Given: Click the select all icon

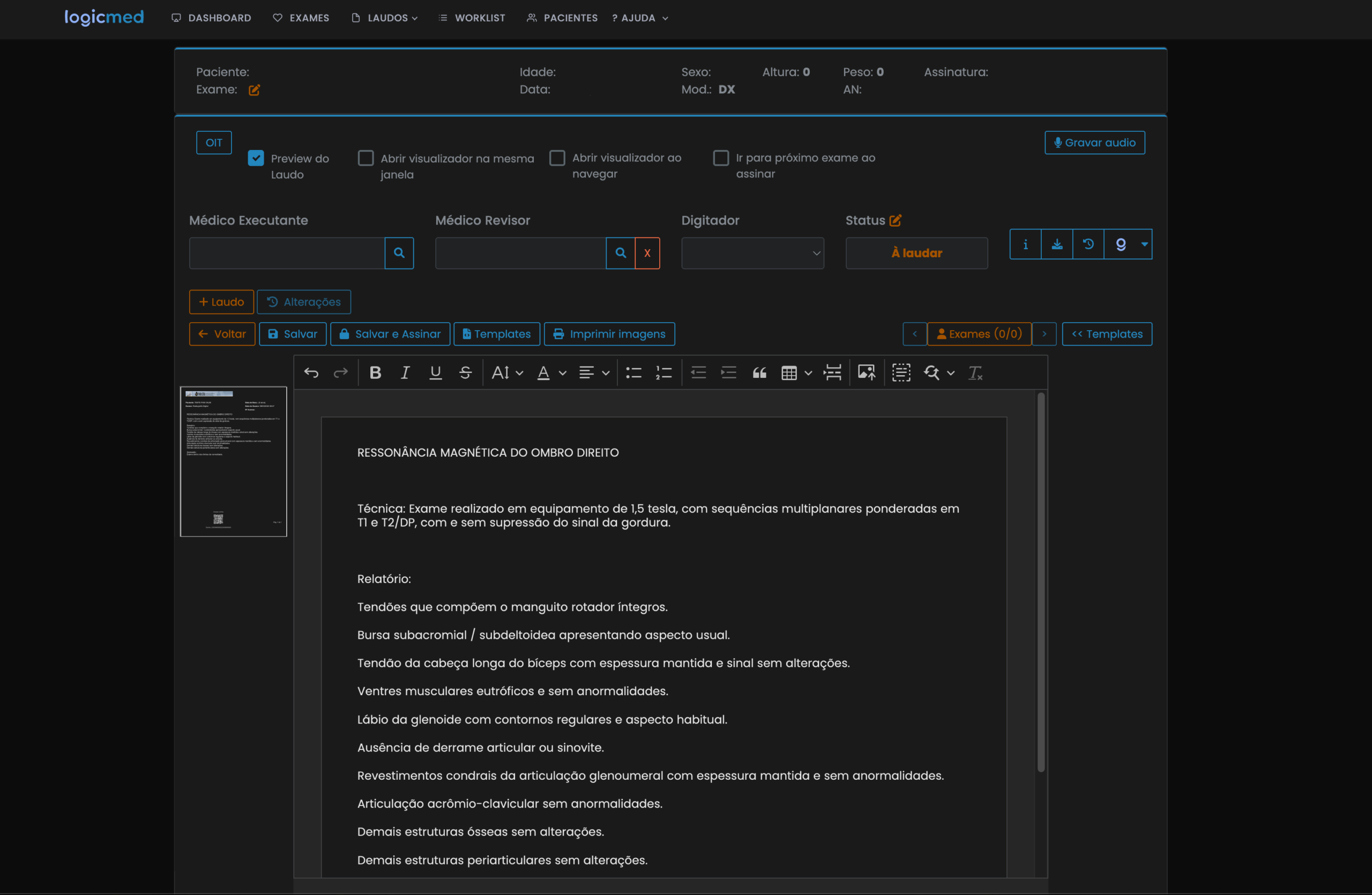Looking at the screenshot, I should pos(901,373).
